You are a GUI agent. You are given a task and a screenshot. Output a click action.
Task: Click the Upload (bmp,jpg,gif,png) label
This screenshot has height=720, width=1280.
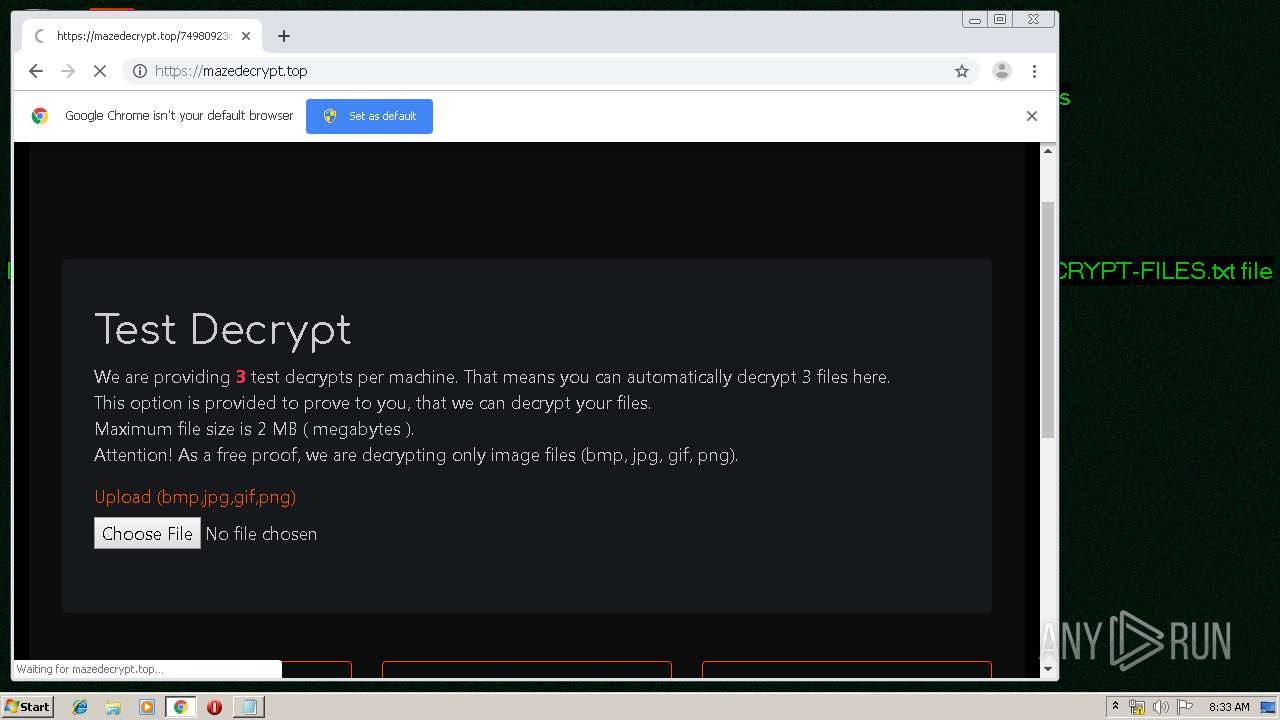coord(195,497)
